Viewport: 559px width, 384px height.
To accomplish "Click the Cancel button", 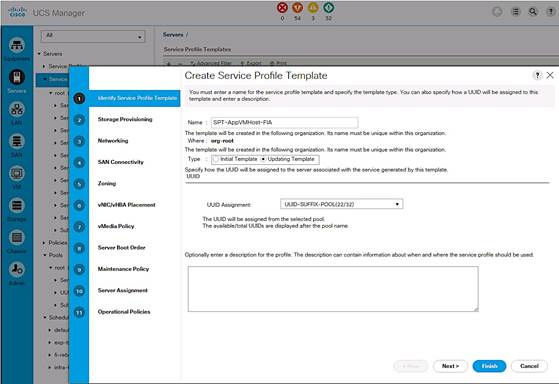I will pyautogui.click(x=529, y=366).
